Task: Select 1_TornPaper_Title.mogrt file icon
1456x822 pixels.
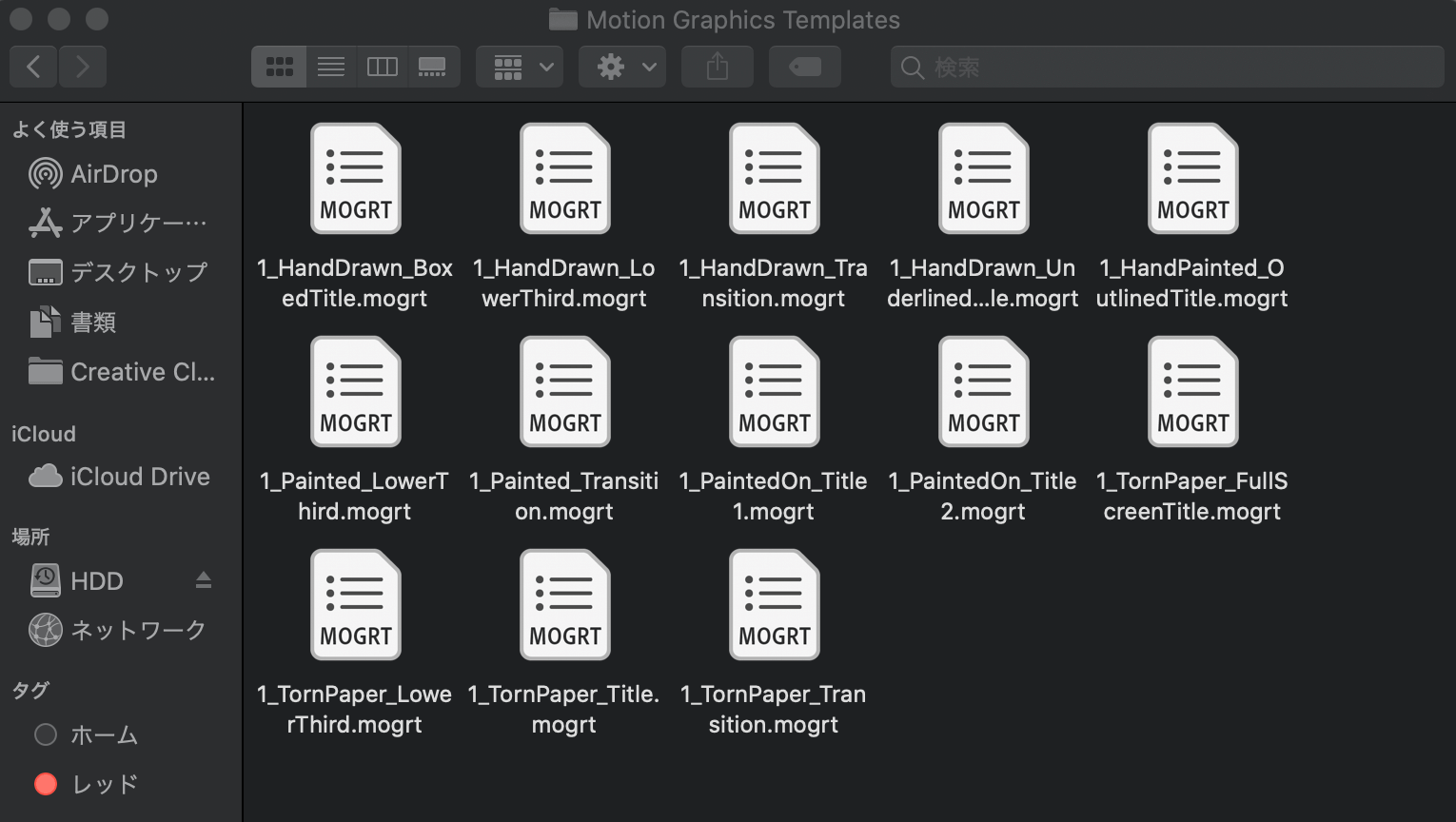Action: coord(564,605)
